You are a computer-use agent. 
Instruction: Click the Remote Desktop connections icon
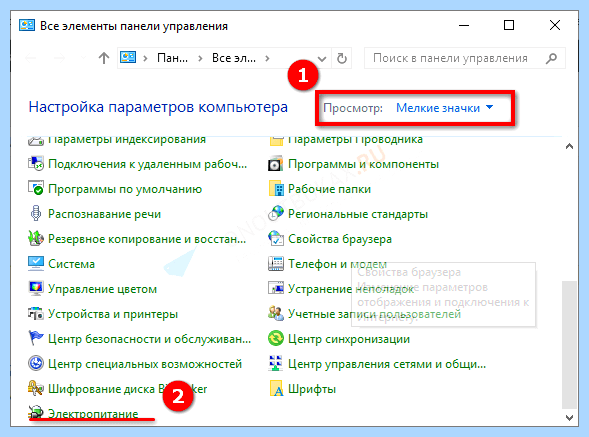point(36,164)
